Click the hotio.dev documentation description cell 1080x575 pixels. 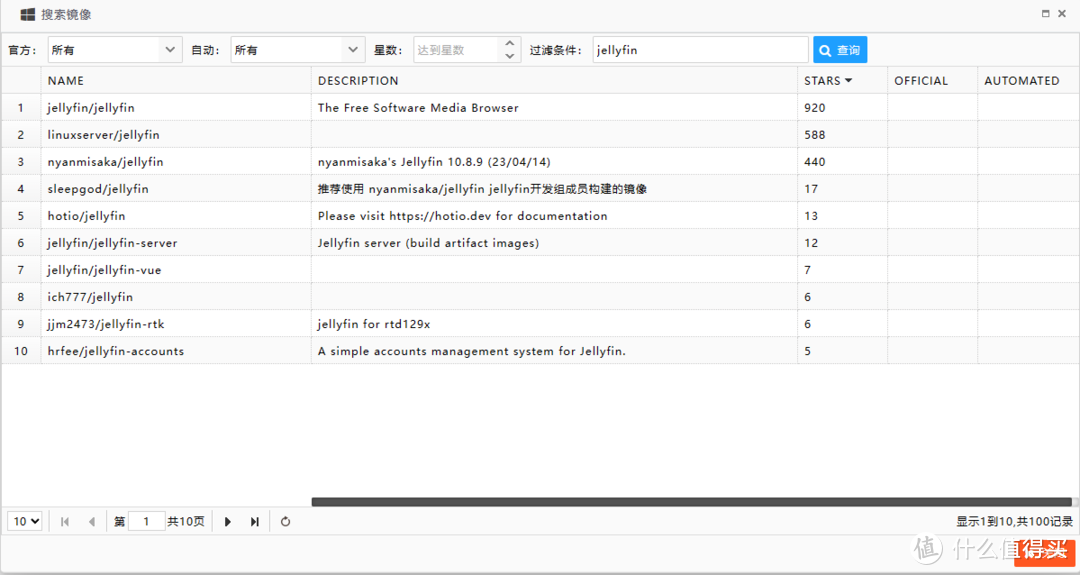click(x=554, y=216)
